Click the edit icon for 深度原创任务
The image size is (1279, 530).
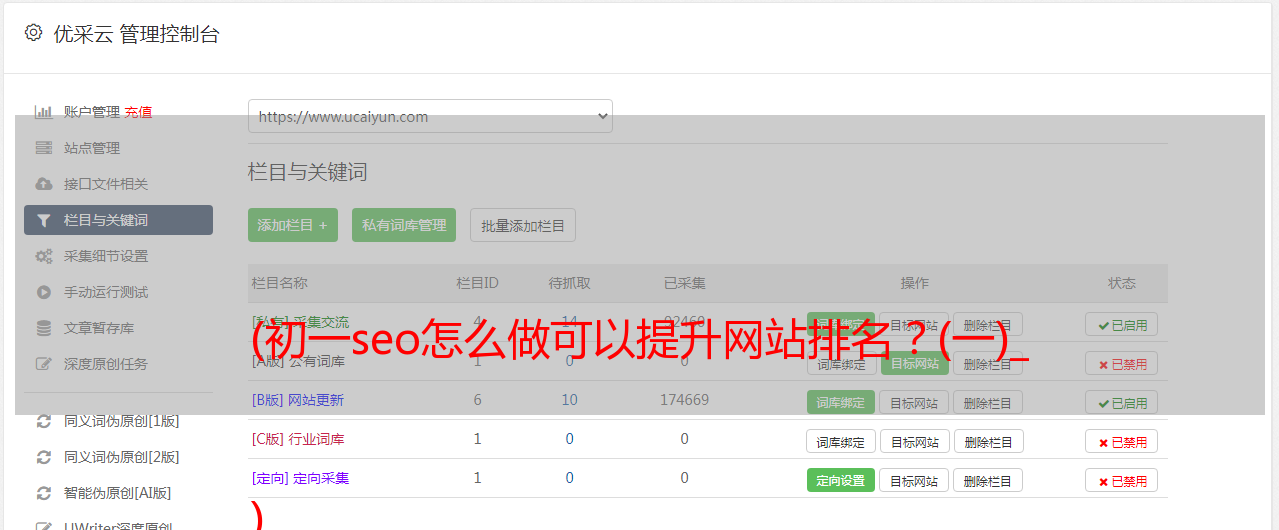(x=44, y=364)
